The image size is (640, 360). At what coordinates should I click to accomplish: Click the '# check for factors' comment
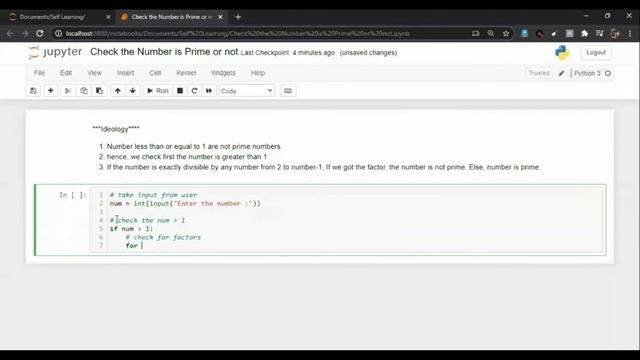click(x=163, y=237)
